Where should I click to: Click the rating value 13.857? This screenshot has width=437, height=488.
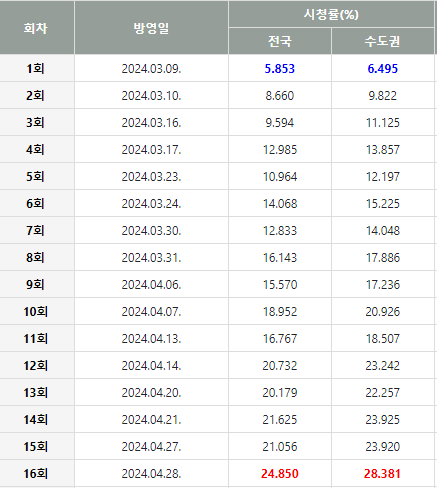point(383,150)
